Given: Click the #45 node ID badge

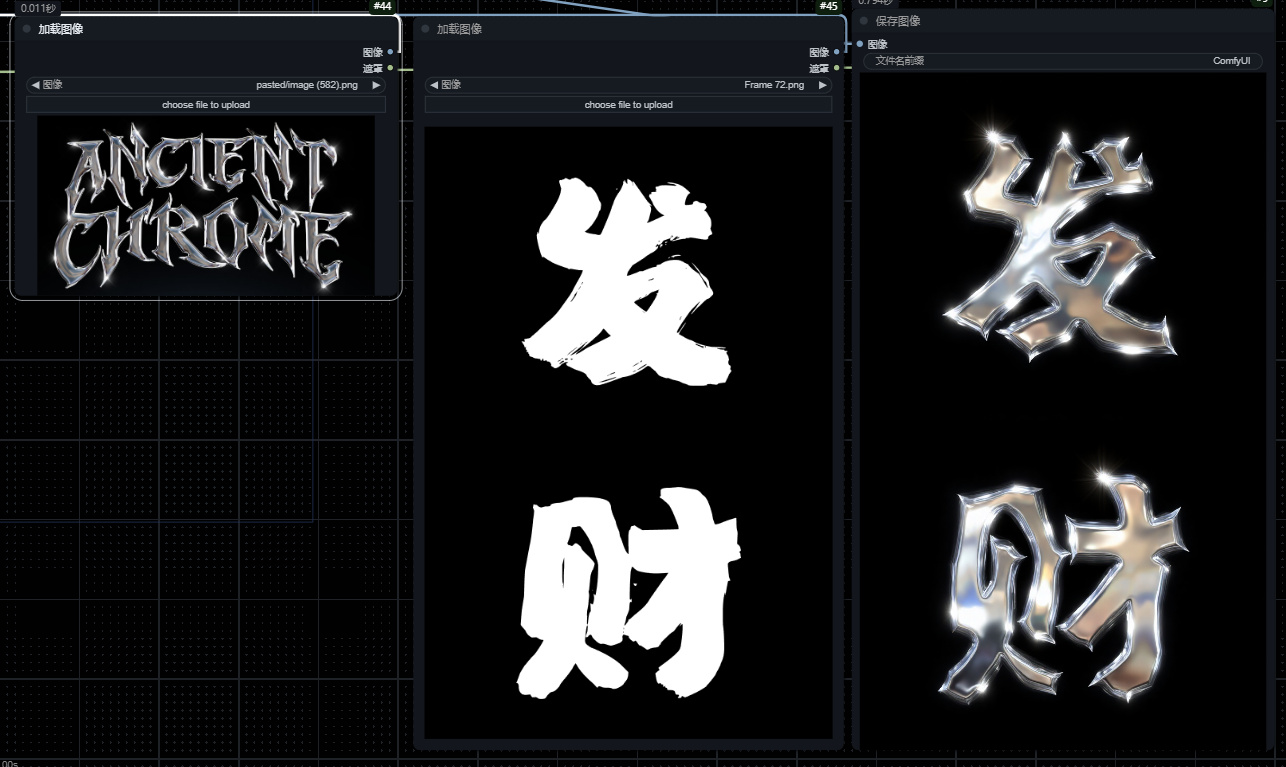Looking at the screenshot, I should [828, 7].
